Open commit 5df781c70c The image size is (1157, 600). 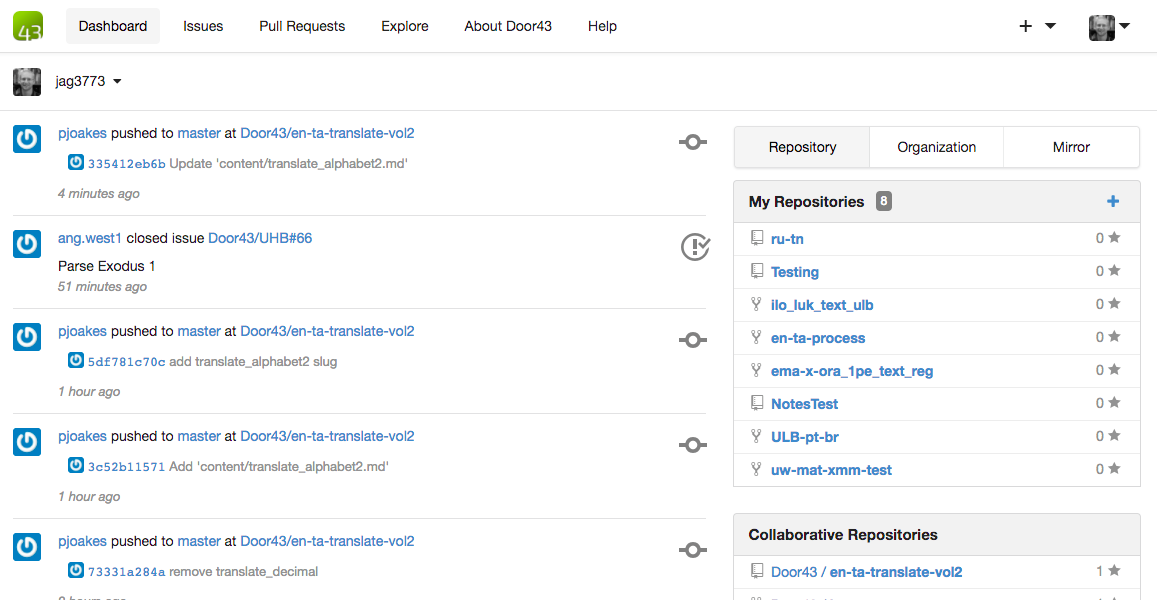tap(126, 362)
